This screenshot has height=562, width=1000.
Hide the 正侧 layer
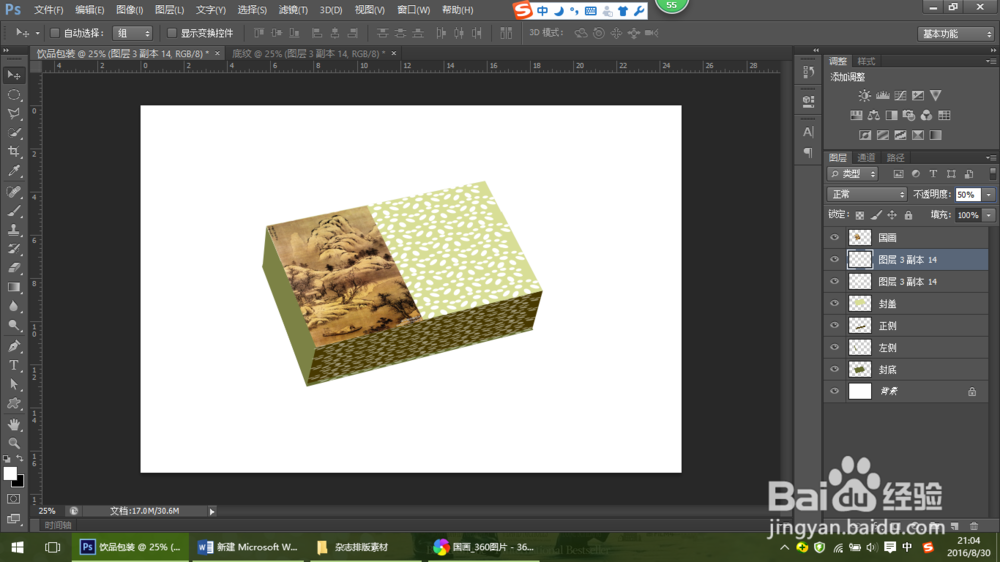click(834, 325)
